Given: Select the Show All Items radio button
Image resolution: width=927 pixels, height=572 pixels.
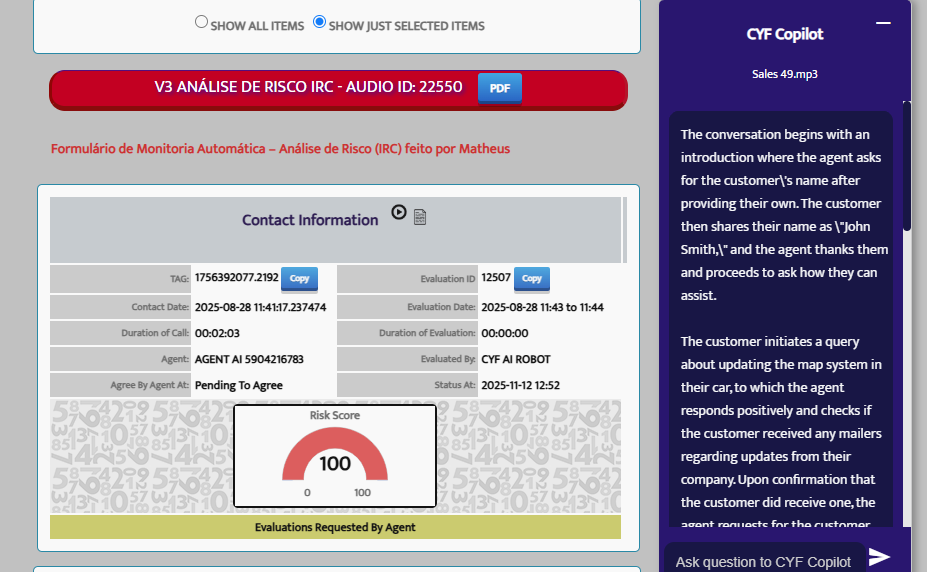Looking at the screenshot, I should (x=201, y=21).
